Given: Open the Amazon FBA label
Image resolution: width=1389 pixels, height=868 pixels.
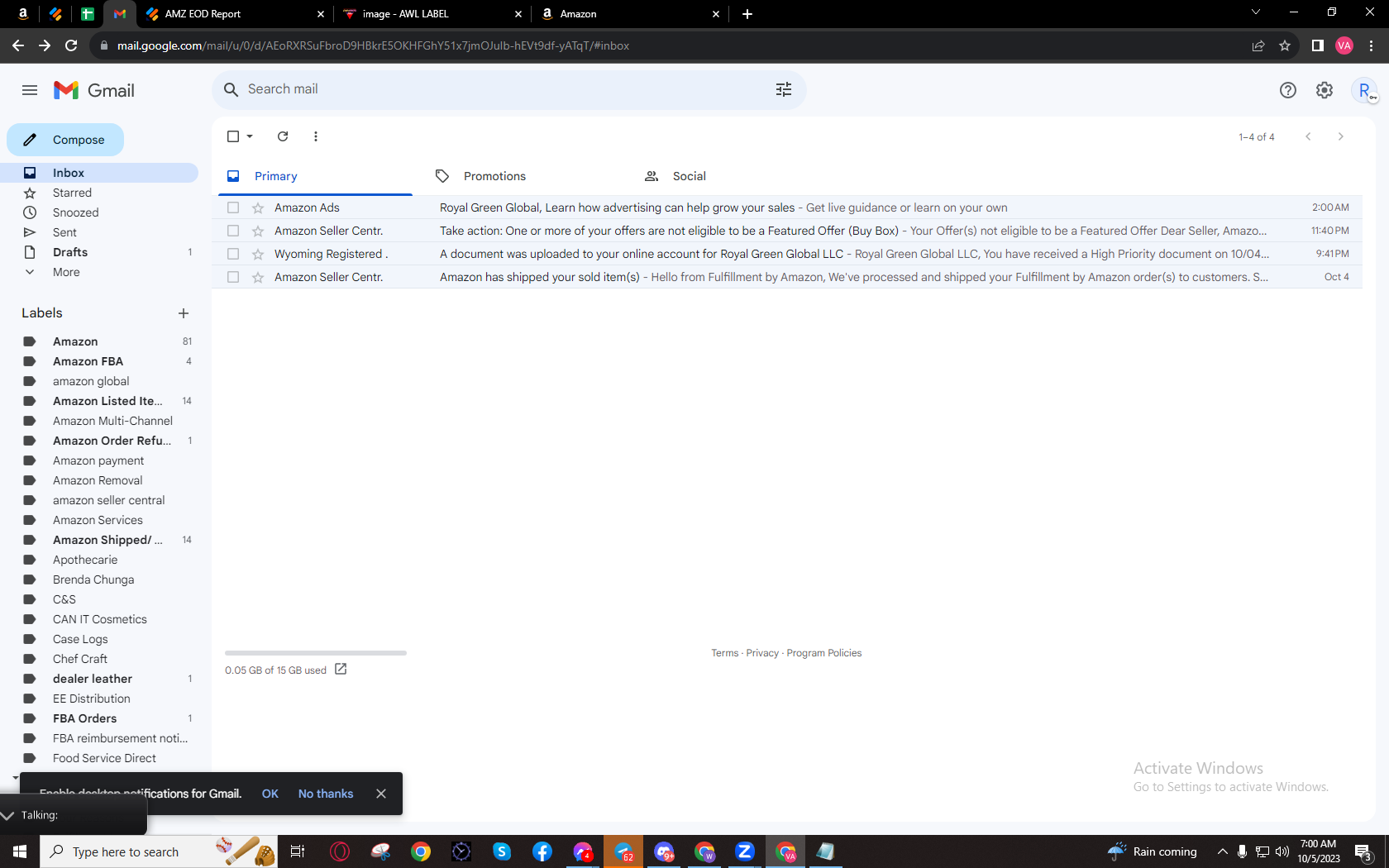Looking at the screenshot, I should (x=88, y=361).
